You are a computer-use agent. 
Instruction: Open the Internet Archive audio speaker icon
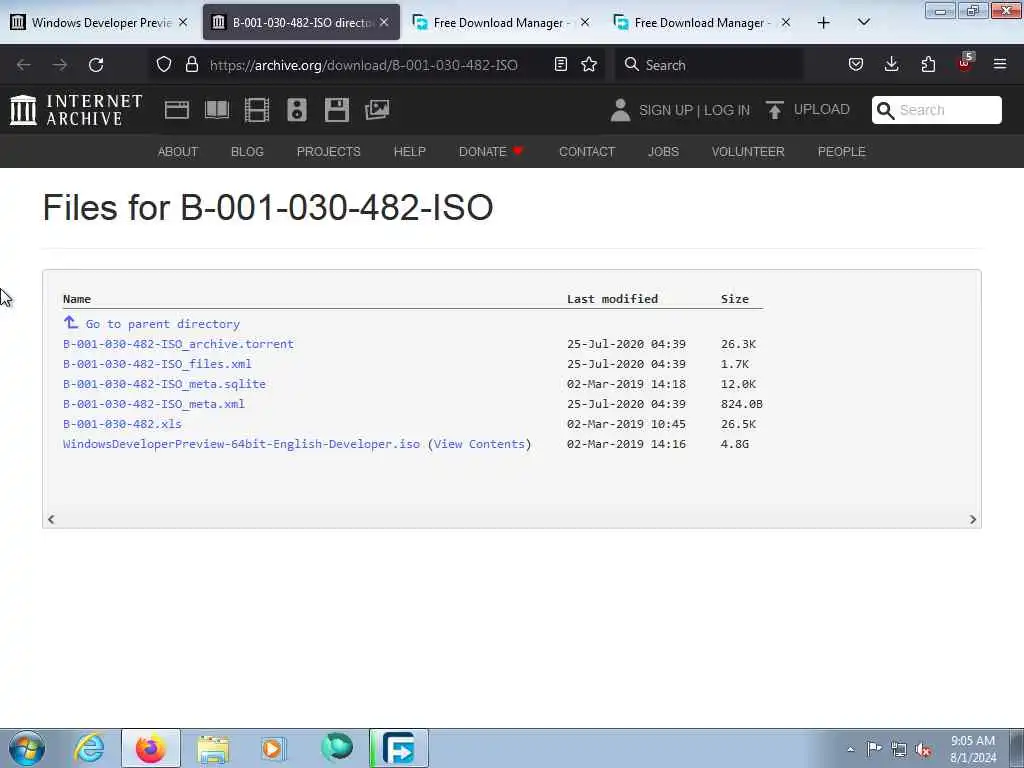coord(296,110)
